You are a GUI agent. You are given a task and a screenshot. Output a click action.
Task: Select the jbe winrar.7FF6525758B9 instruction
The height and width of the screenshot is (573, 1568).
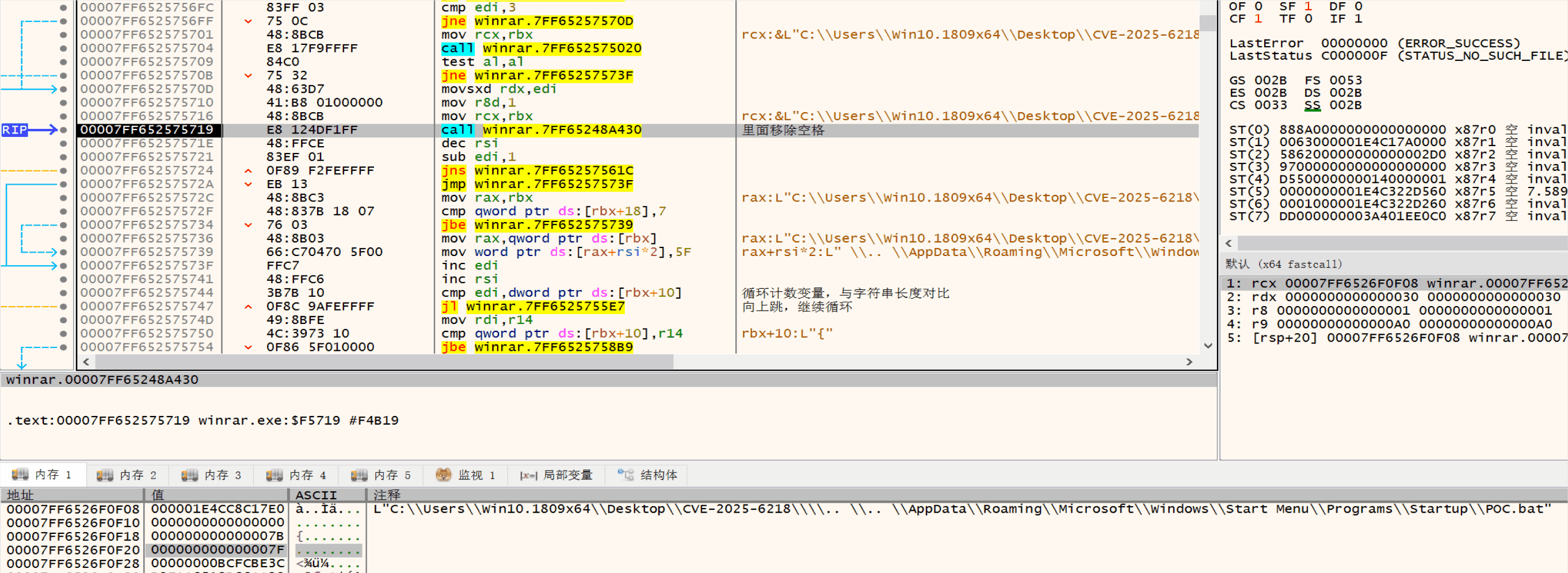(537, 347)
